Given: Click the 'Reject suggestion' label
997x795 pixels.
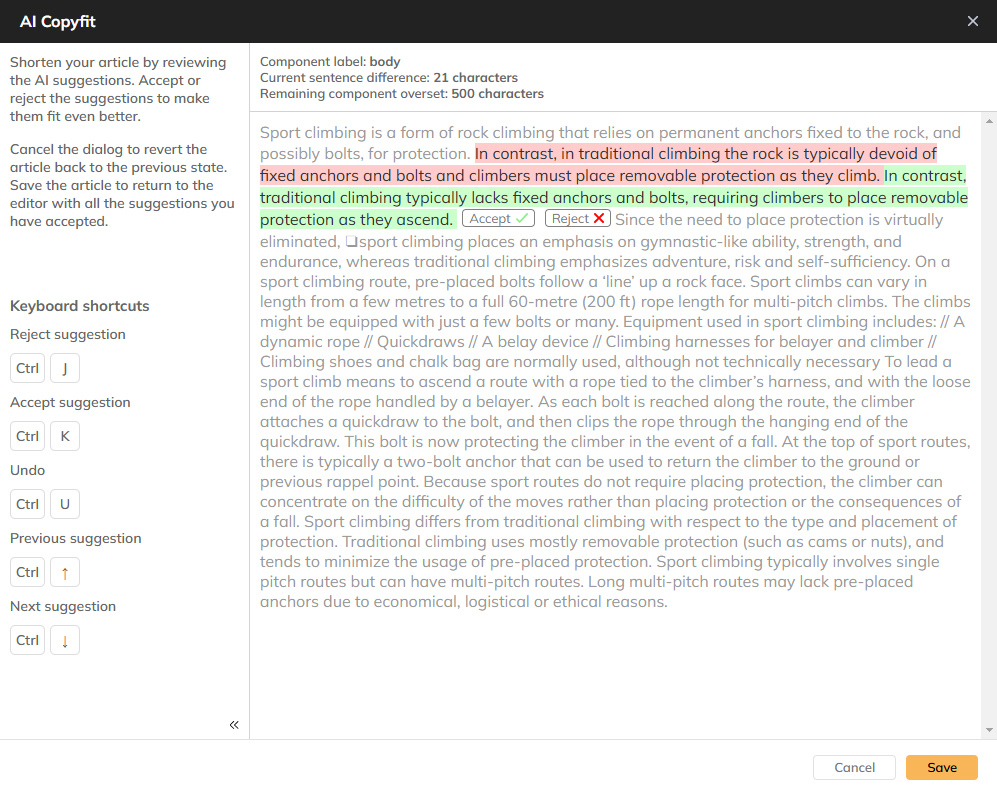Looking at the screenshot, I should click(67, 335).
